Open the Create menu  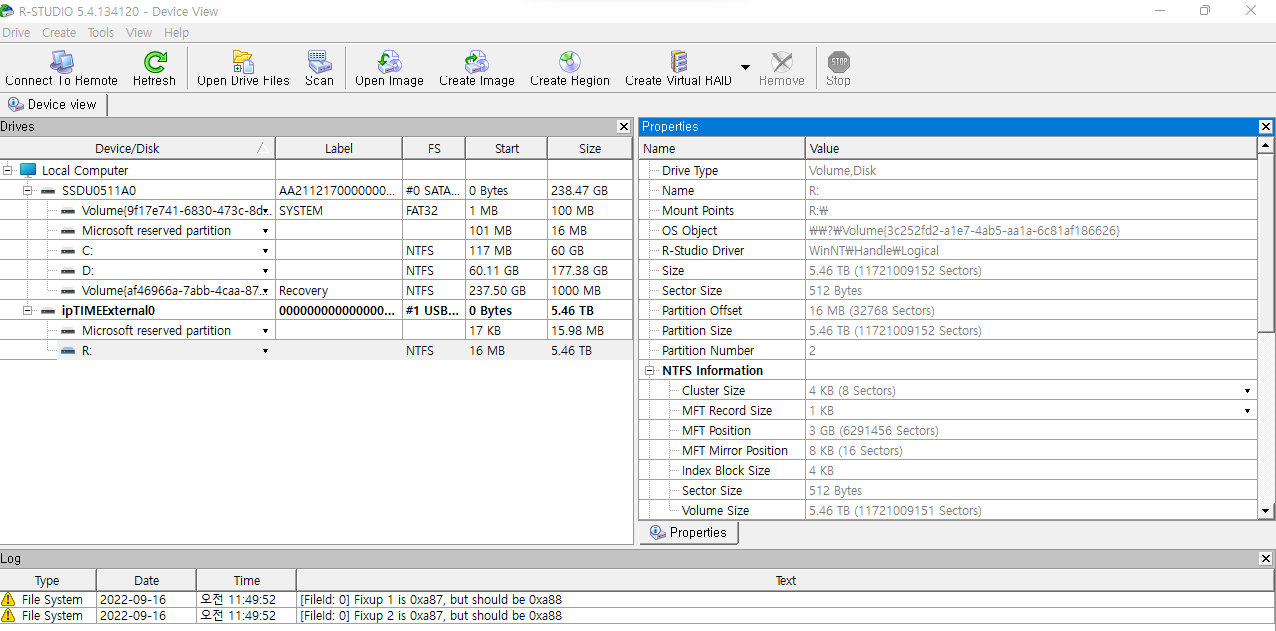tap(59, 33)
